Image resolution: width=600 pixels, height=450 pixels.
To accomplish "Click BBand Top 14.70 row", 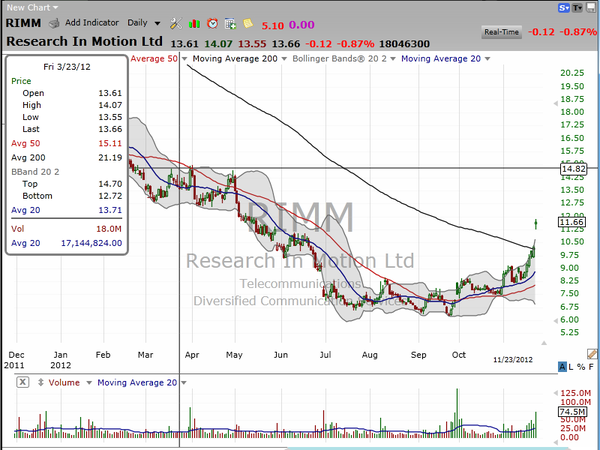I will [x=72, y=184].
